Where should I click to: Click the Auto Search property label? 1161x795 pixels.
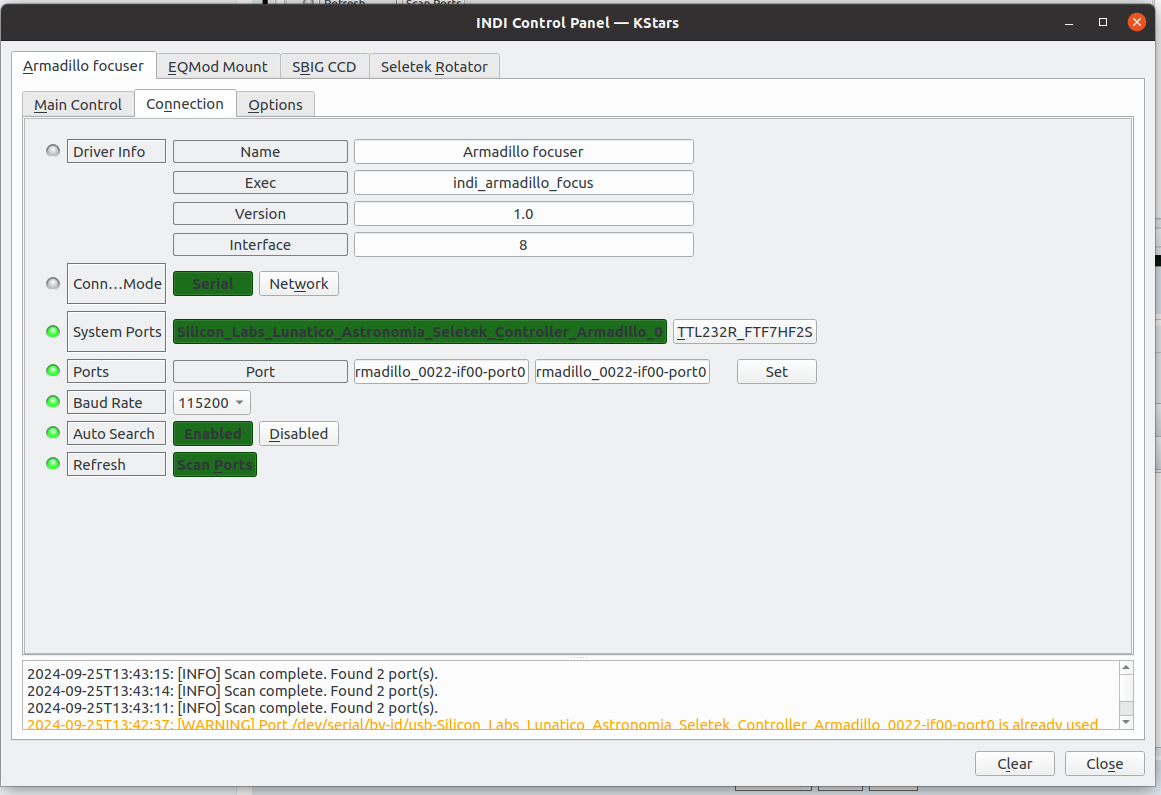tap(116, 434)
